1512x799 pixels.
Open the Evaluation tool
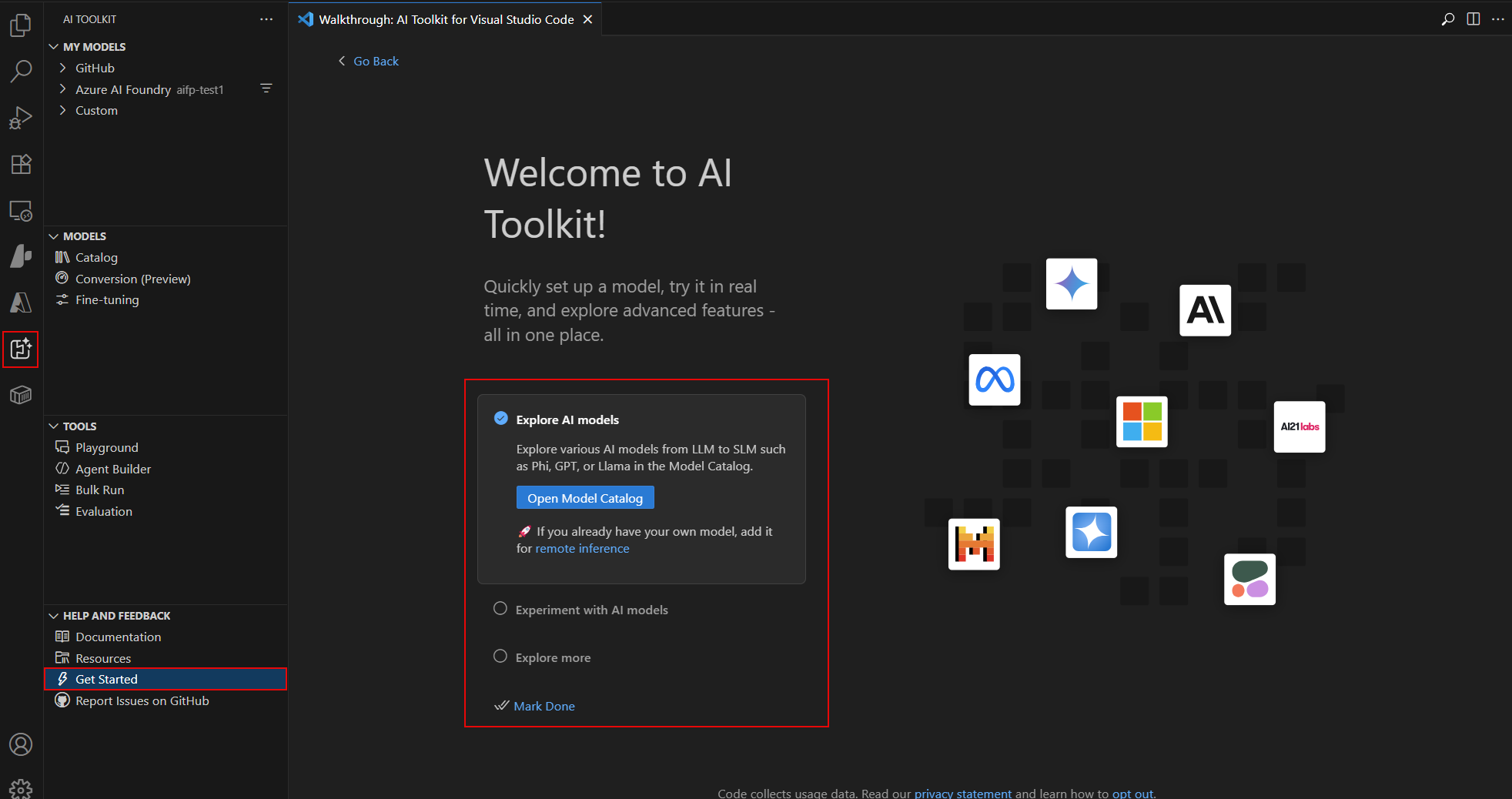pyautogui.click(x=102, y=511)
